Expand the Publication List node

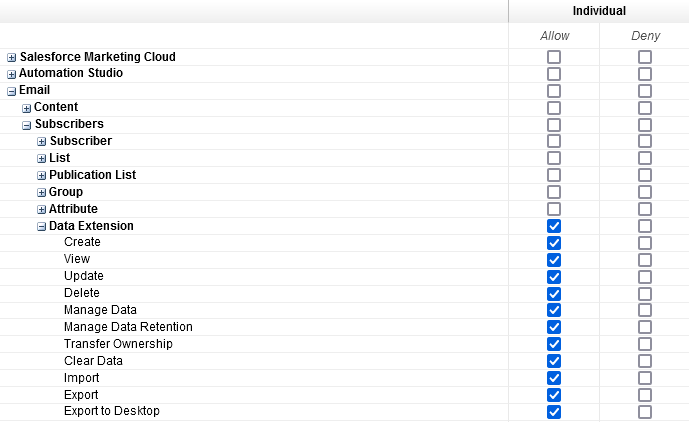pos(41,176)
